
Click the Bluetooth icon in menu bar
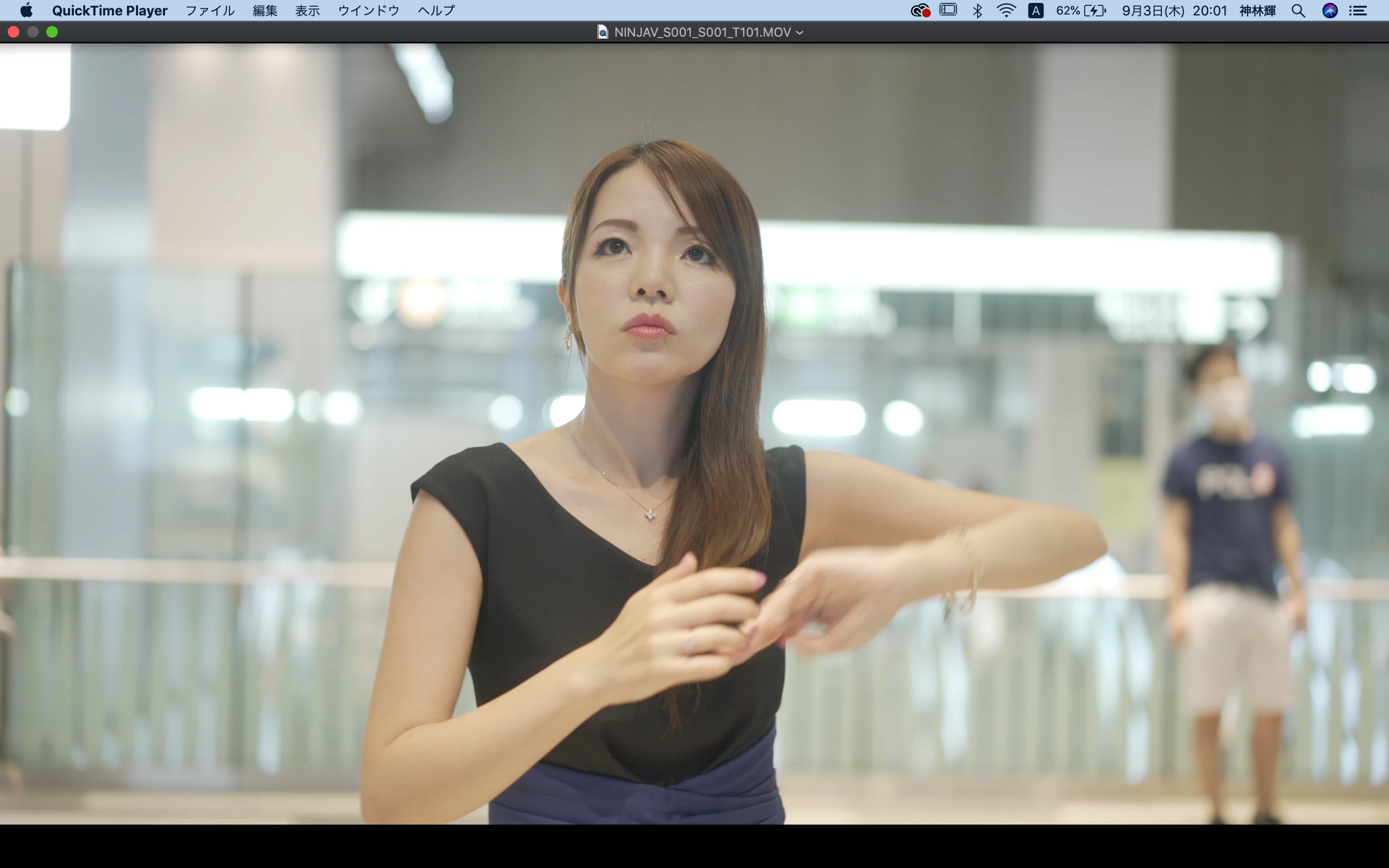(x=978, y=10)
